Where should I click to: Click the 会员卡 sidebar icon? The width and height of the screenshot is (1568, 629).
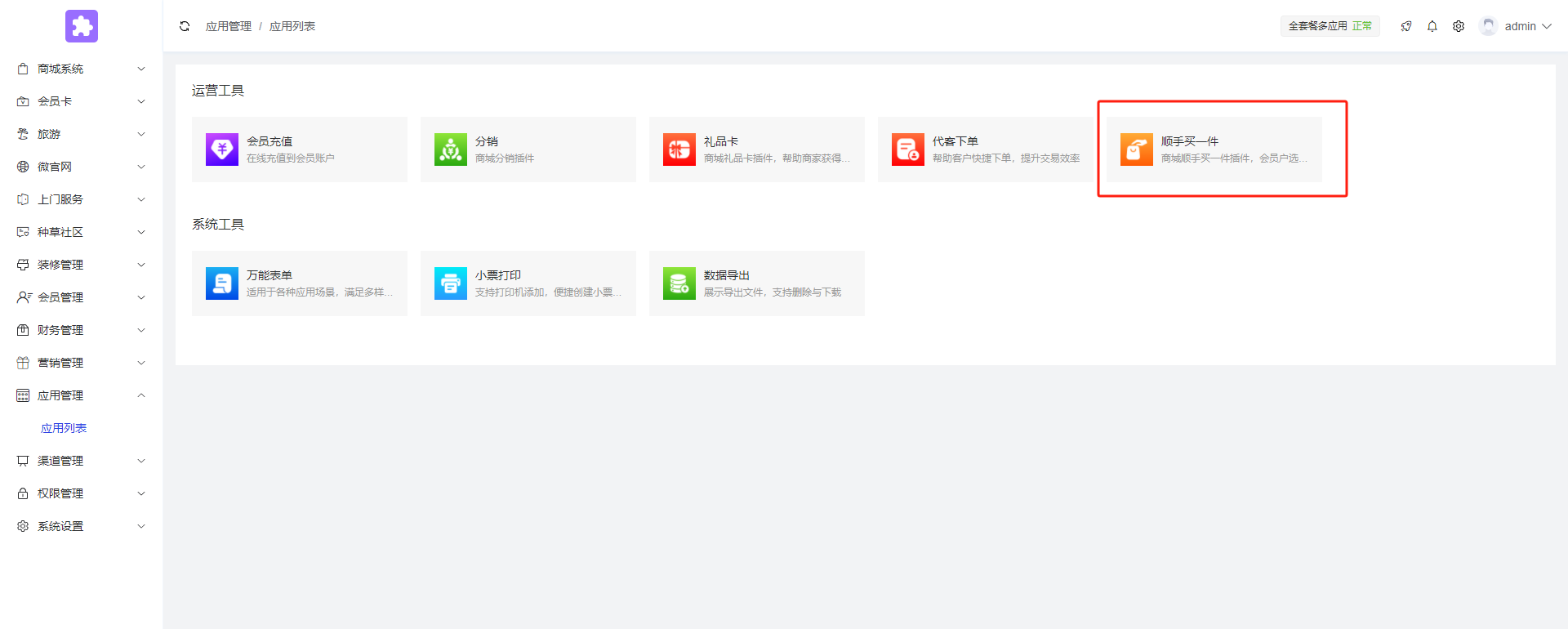(x=23, y=101)
